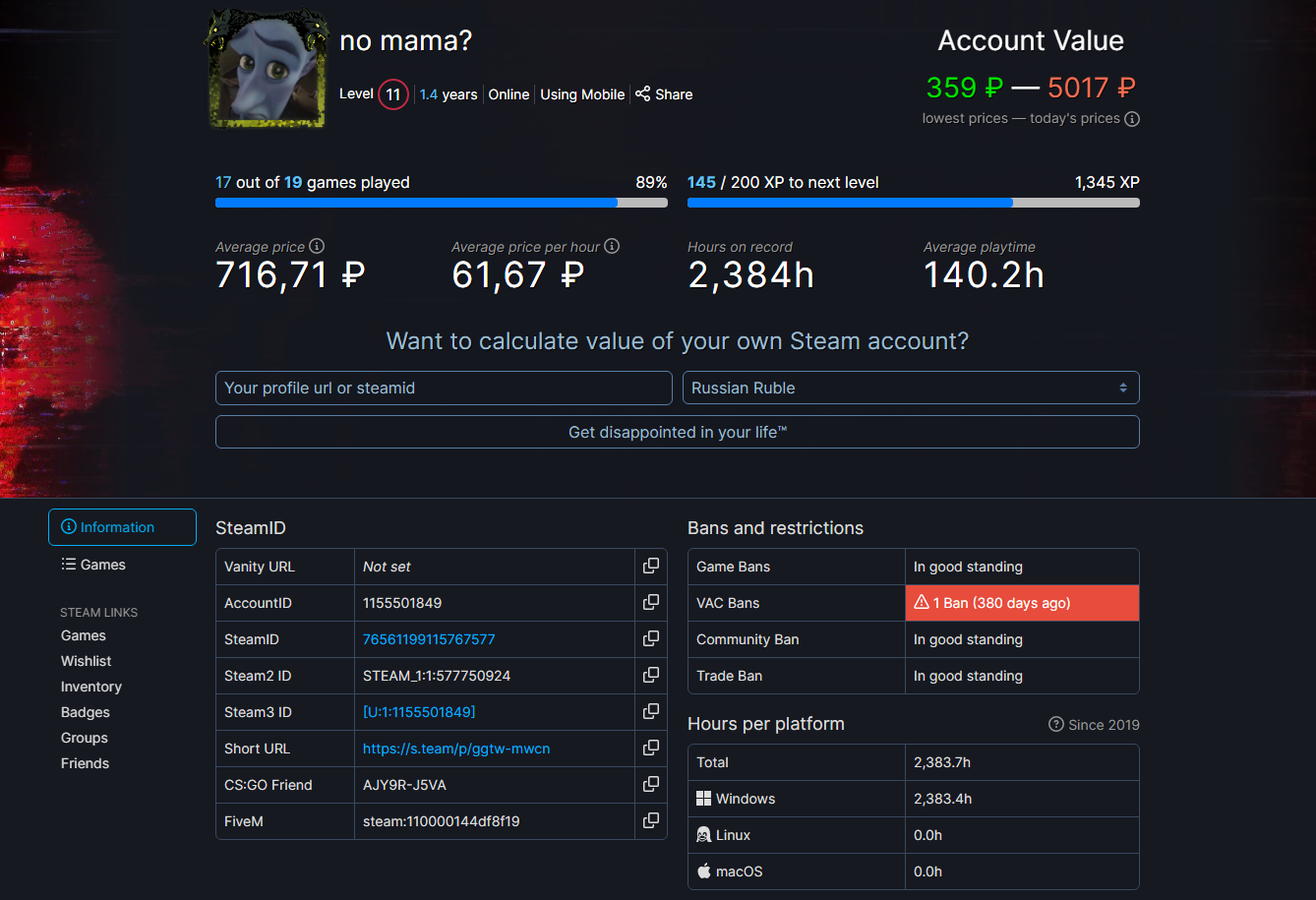Copy the Vanity URL value
The image size is (1316, 900).
[651, 567]
